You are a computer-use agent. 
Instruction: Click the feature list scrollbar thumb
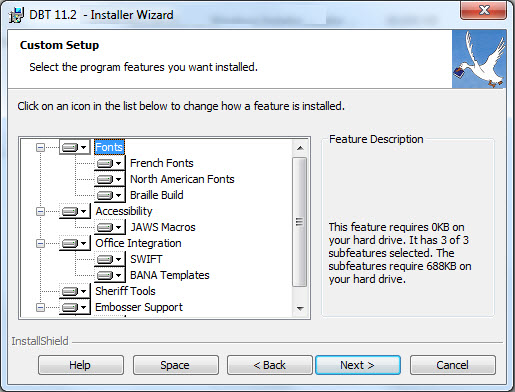(x=300, y=222)
